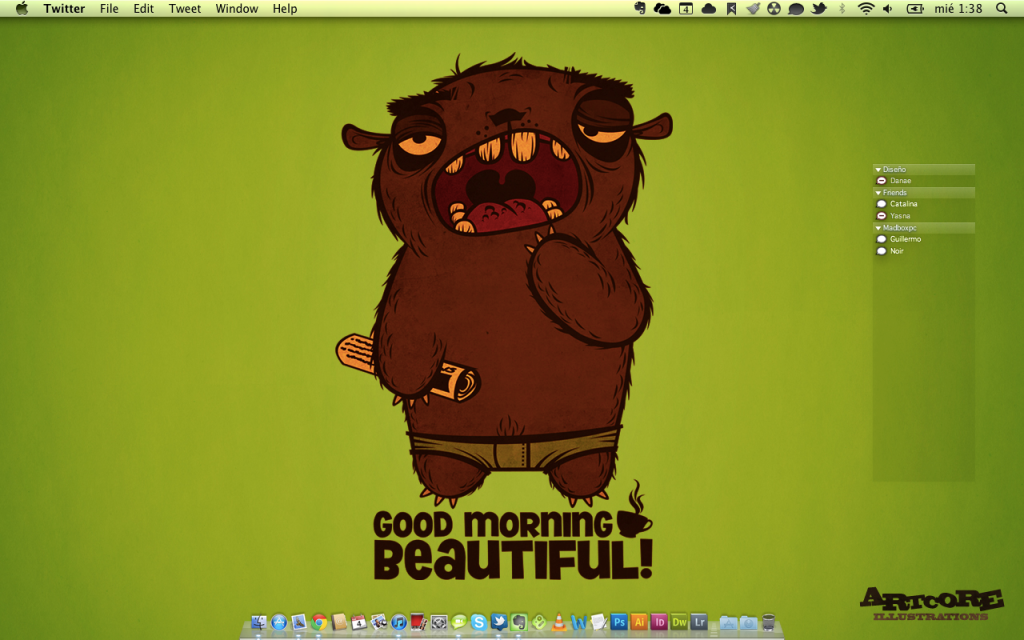
Task: Click the speech bubble menu bar icon
Action: point(796,8)
